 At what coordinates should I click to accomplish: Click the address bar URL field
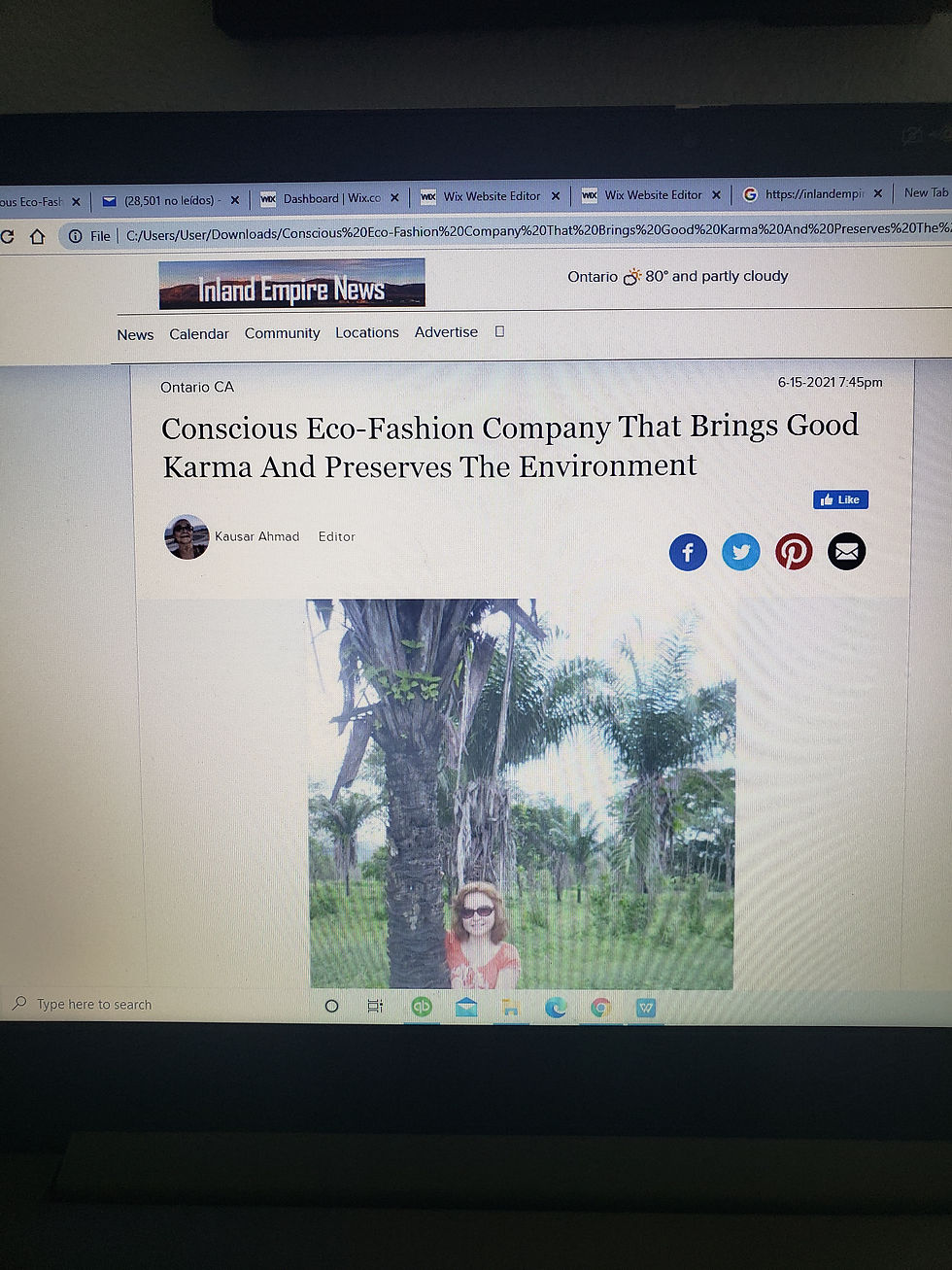coord(538,231)
